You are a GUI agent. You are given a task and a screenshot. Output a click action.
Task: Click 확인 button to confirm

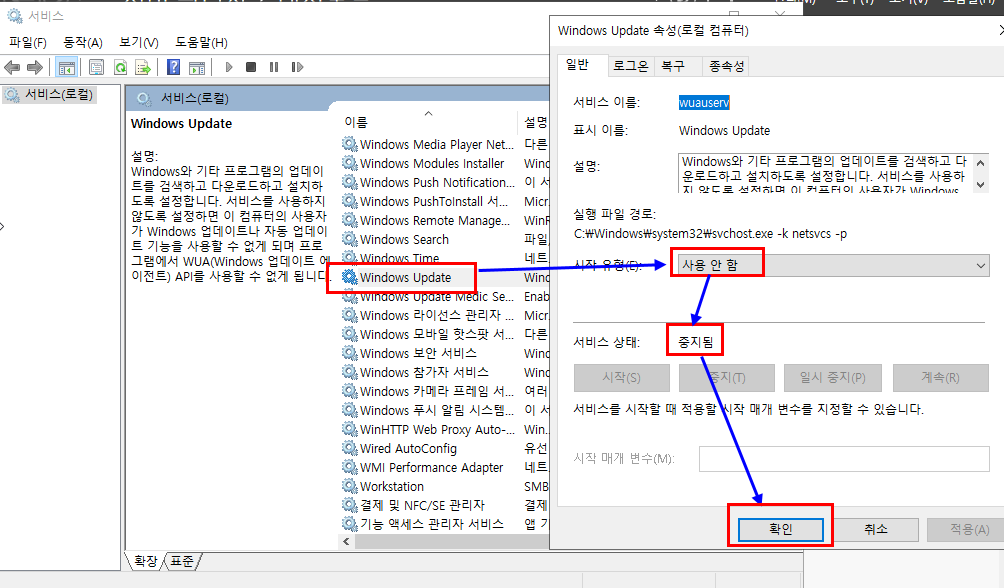[781, 529]
